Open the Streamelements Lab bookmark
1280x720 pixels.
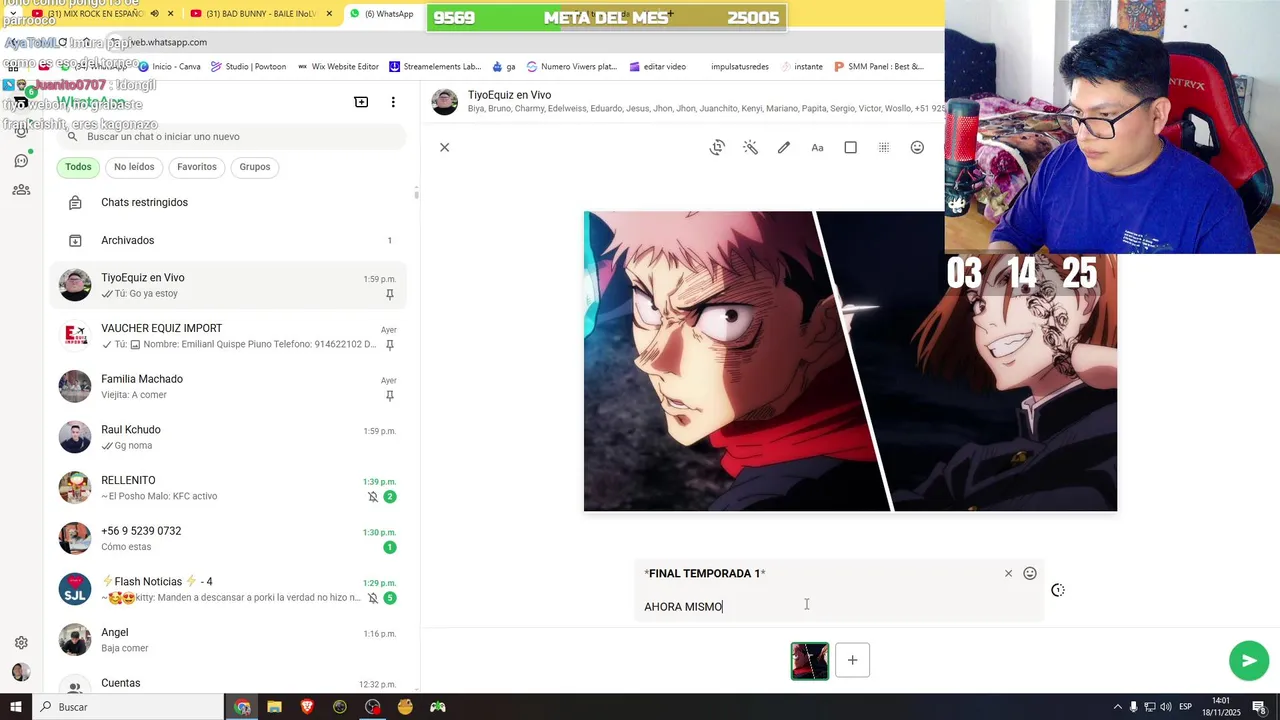tap(435, 67)
